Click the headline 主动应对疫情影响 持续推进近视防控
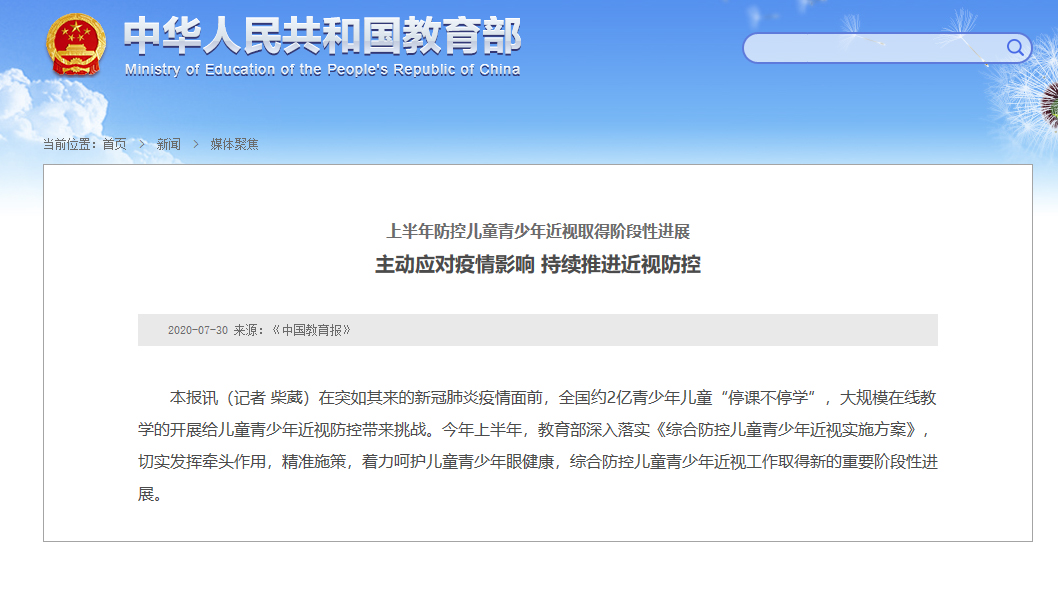1058x605 pixels. (537, 265)
